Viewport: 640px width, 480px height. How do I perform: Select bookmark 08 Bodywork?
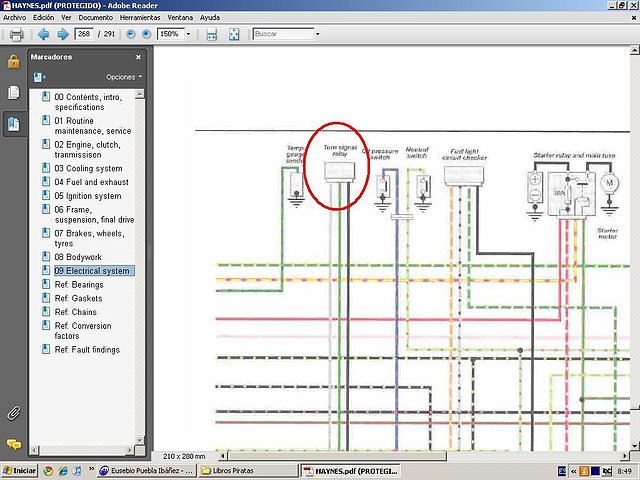[78, 257]
